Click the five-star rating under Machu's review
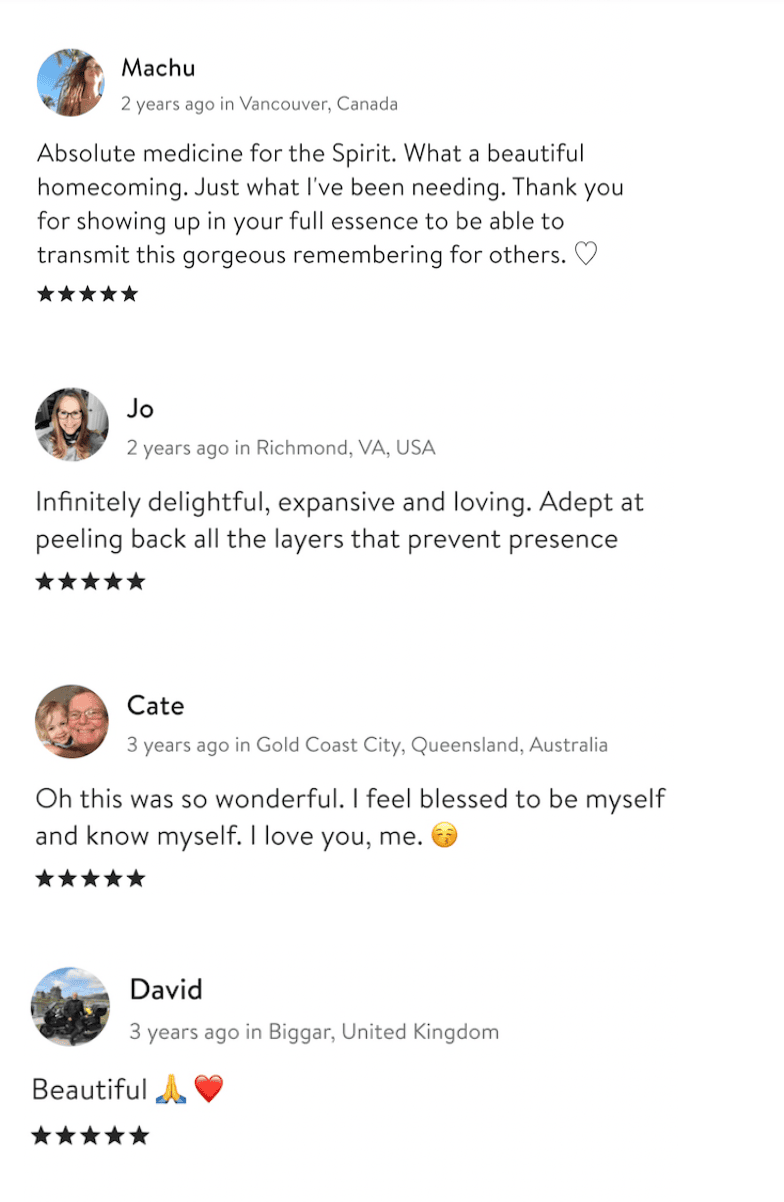The height and width of the screenshot is (1202, 784). (87, 294)
